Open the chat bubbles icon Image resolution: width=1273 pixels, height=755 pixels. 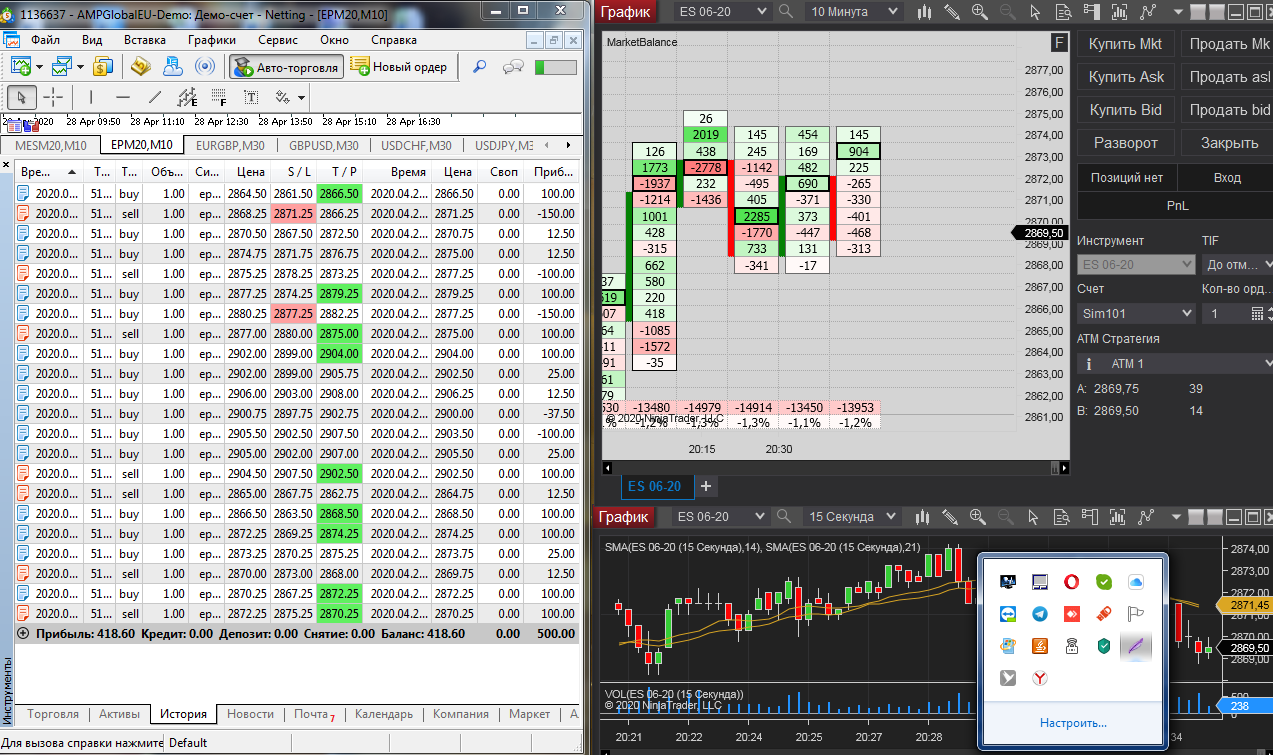coord(514,67)
